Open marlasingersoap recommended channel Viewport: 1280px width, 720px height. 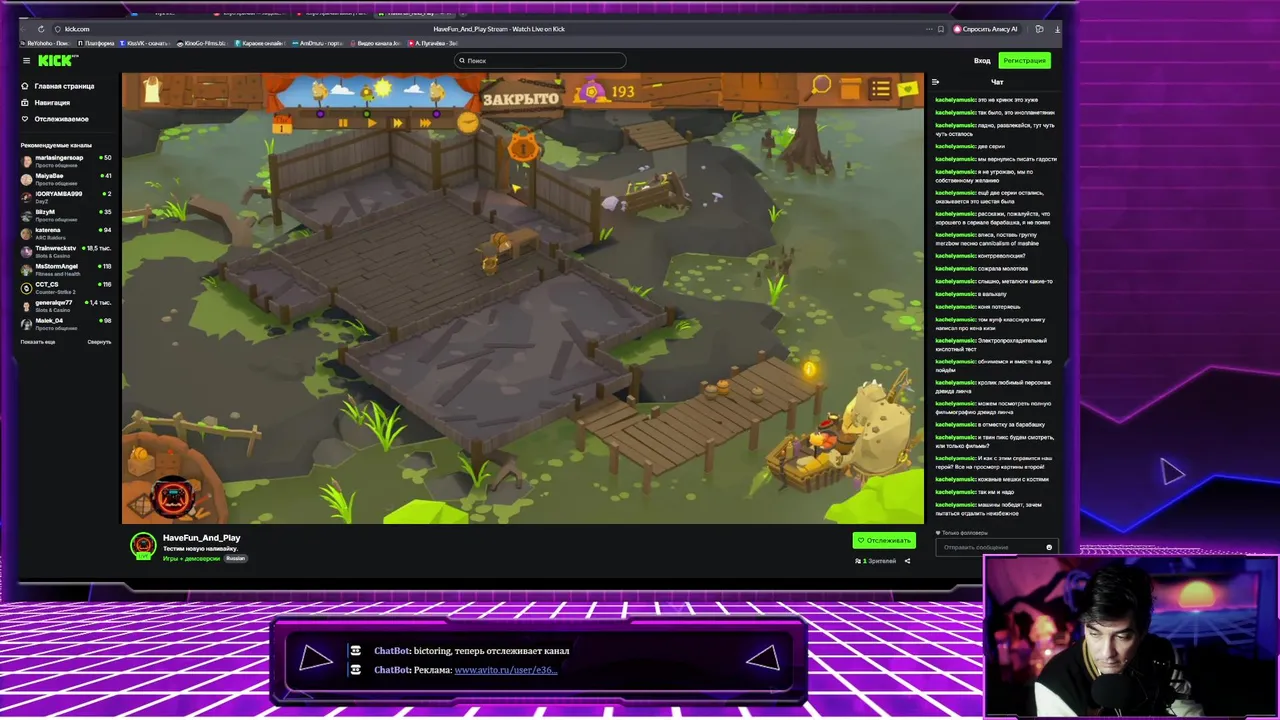pos(66,160)
